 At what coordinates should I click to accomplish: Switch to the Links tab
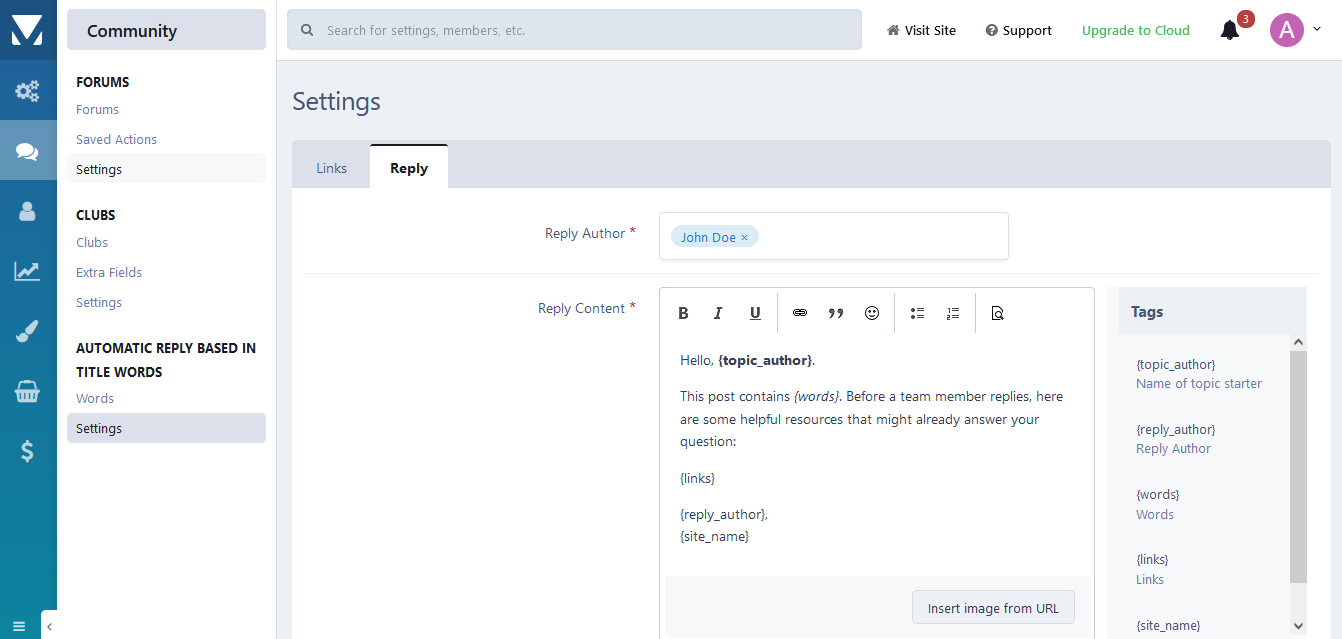[331, 168]
